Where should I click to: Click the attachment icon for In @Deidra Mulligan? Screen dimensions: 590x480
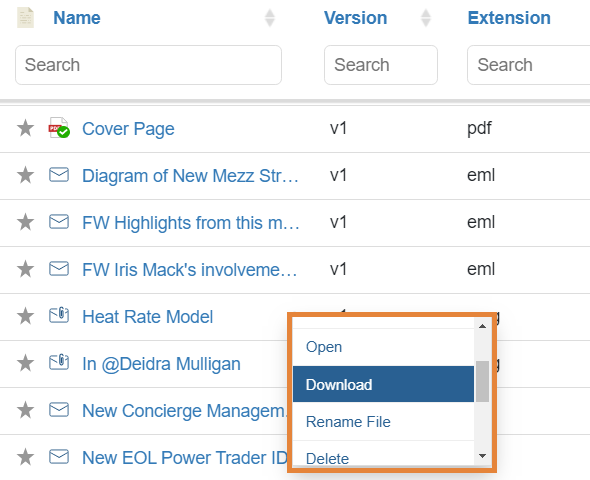click(59, 363)
